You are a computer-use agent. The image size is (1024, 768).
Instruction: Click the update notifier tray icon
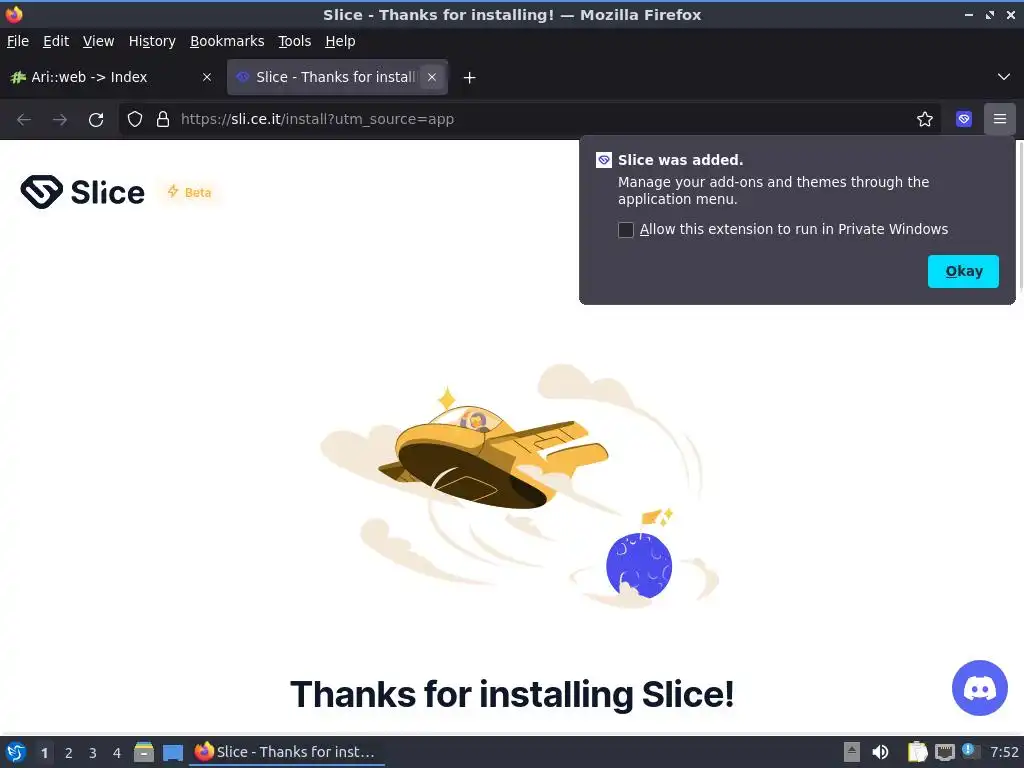point(971,752)
